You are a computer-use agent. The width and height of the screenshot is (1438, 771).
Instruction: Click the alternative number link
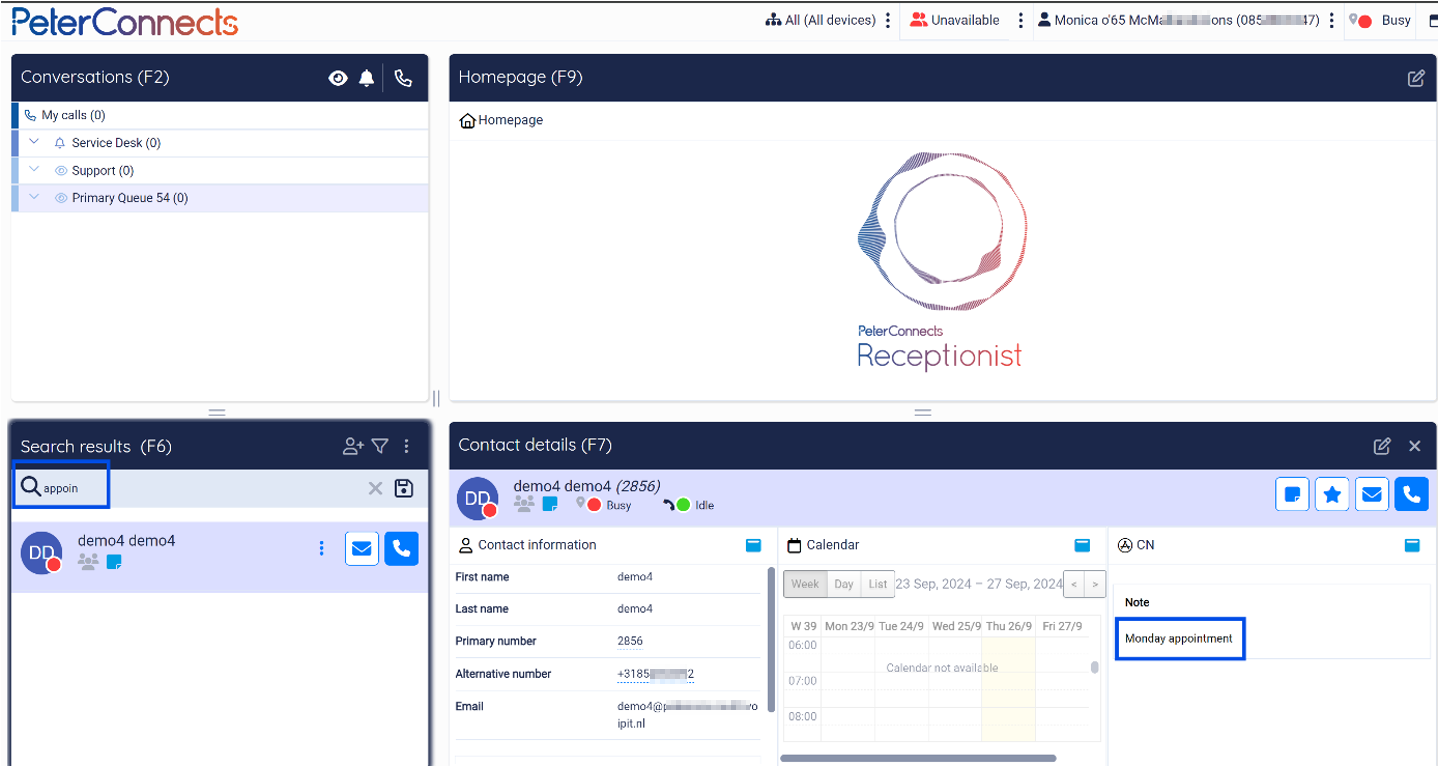tap(656, 674)
